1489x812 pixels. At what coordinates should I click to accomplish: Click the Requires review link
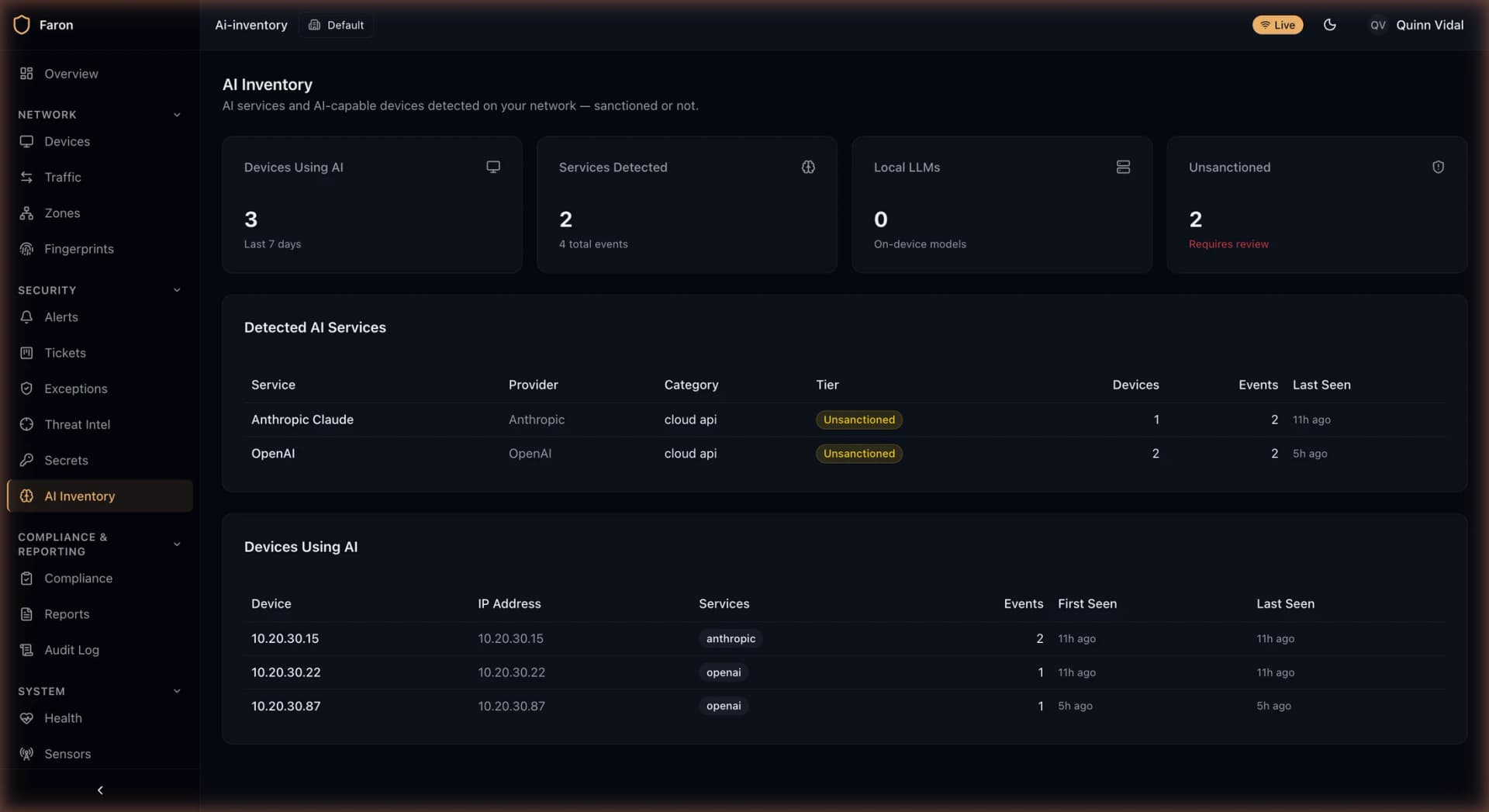[x=1228, y=244]
